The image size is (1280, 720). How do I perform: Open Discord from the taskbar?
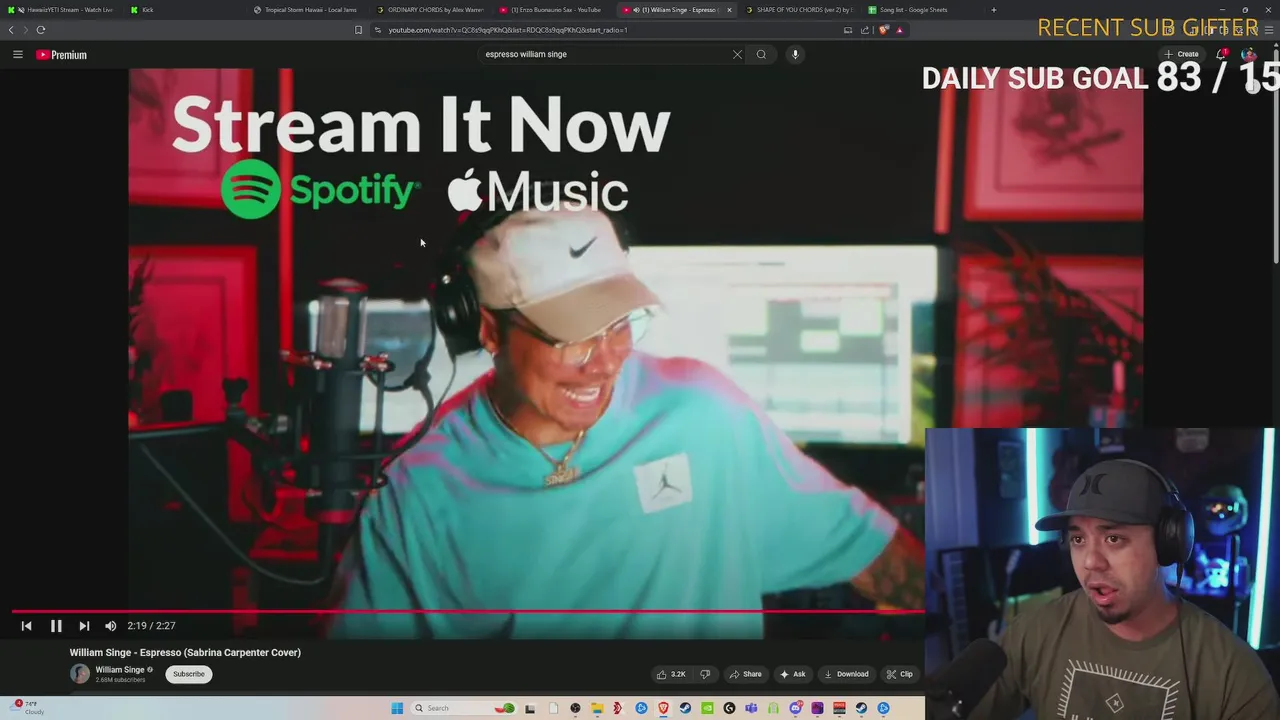pos(796,708)
